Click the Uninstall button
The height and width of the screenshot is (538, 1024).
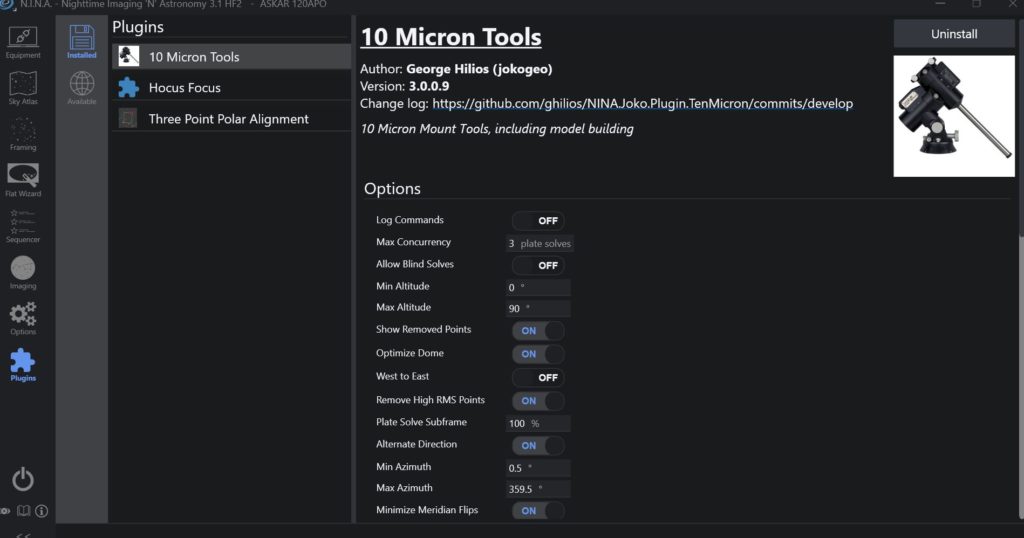coord(954,34)
